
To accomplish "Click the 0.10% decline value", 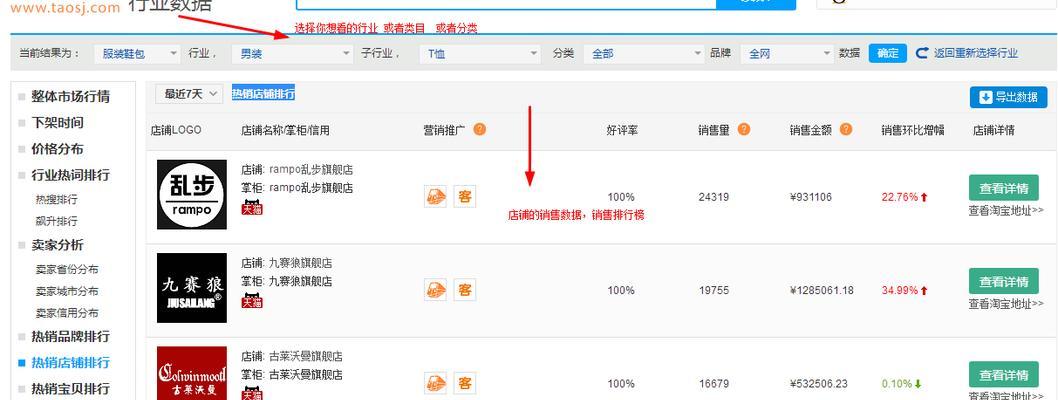I will tap(897, 384).
